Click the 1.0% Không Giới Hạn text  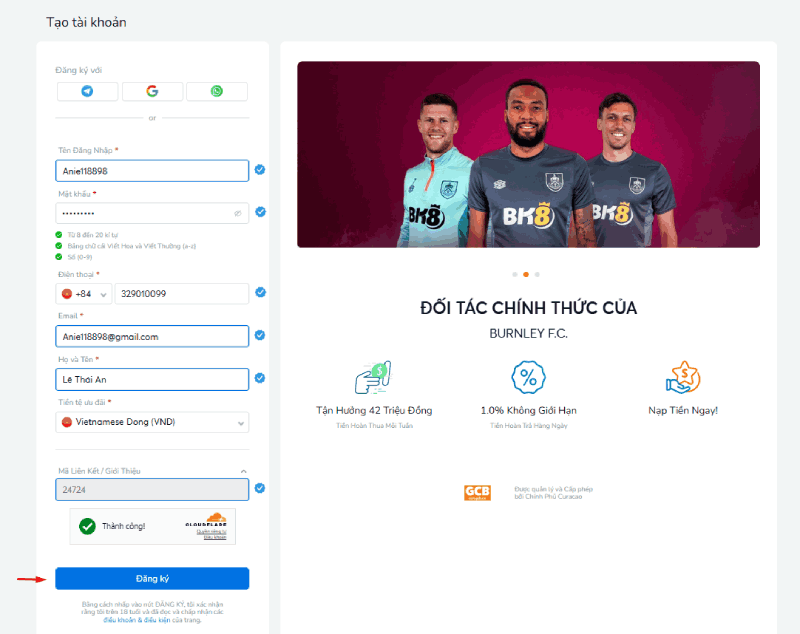click(x=529, y=411)
